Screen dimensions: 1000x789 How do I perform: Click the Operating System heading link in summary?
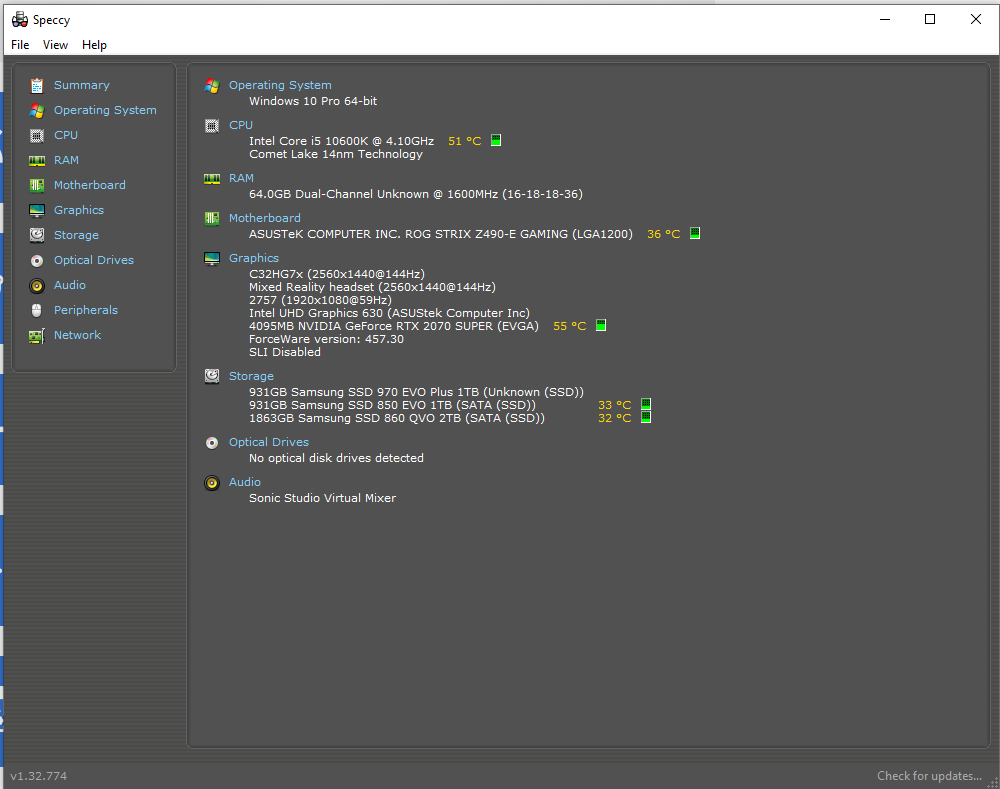280,85
